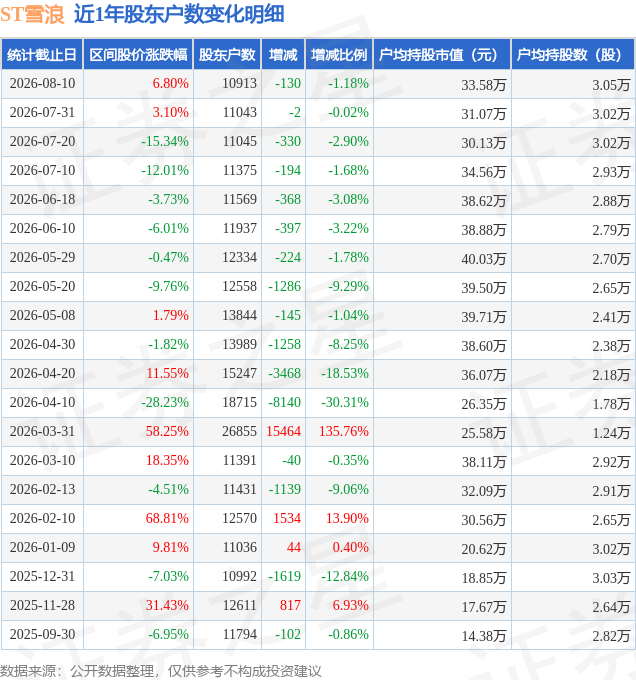Click shareholder count 26855 cell

click(239, 431)
